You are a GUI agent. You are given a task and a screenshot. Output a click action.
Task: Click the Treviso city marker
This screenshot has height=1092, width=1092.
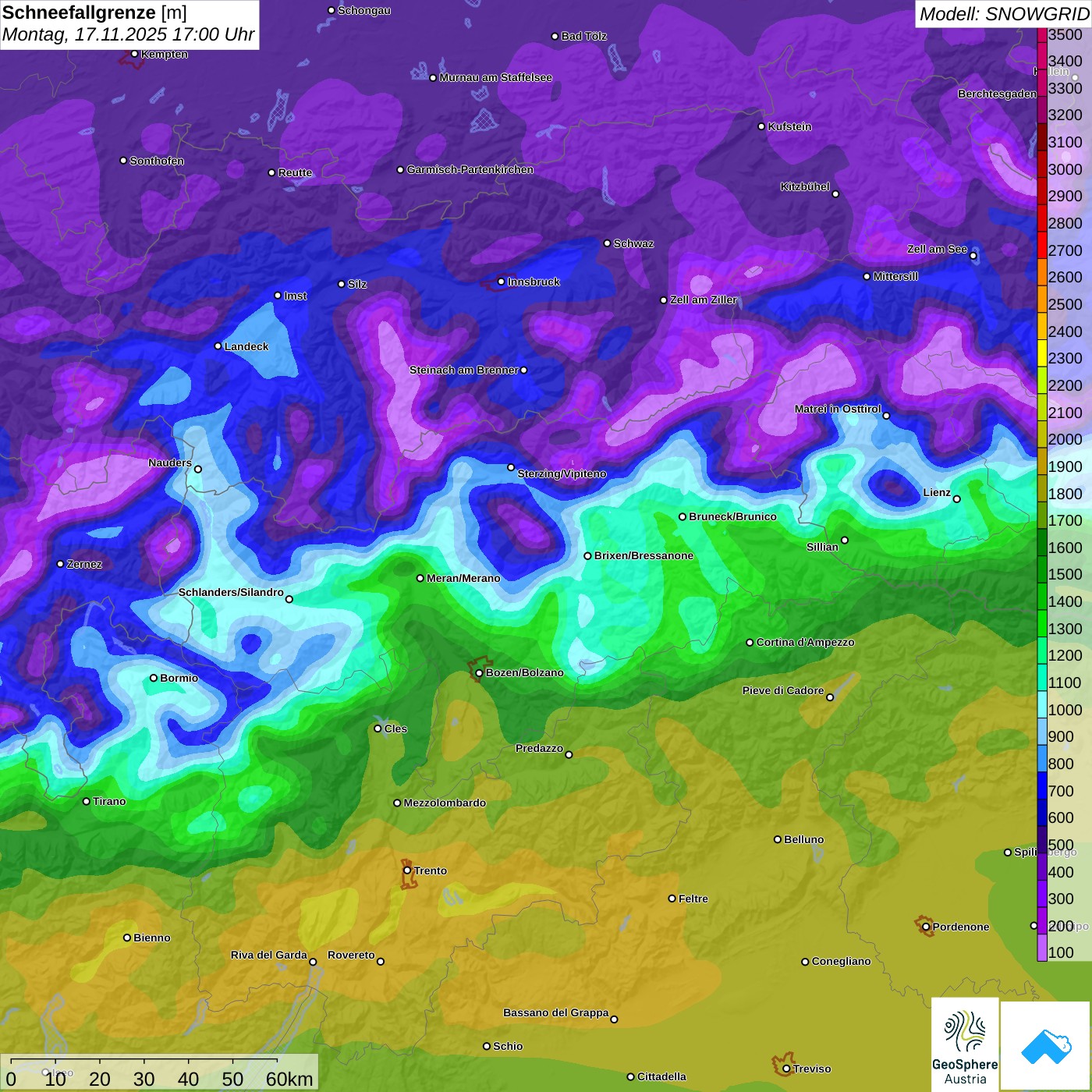[x=787, y=1069]
